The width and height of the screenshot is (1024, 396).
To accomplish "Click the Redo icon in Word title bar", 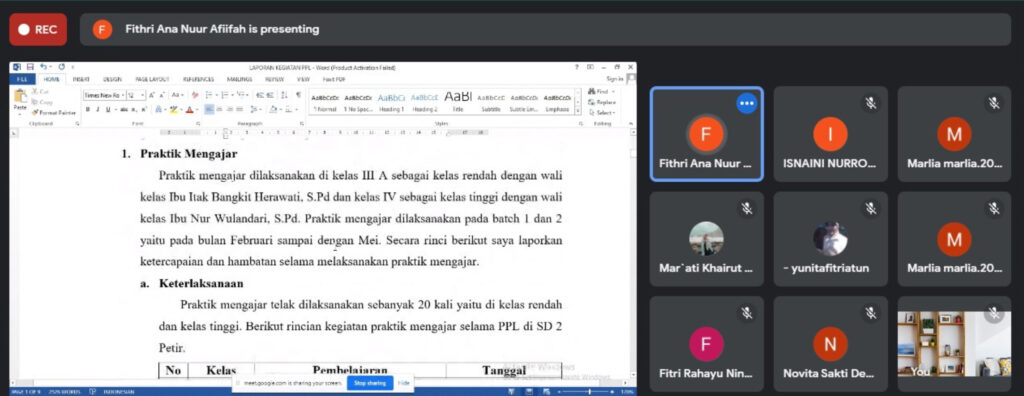I will (61, 67).
